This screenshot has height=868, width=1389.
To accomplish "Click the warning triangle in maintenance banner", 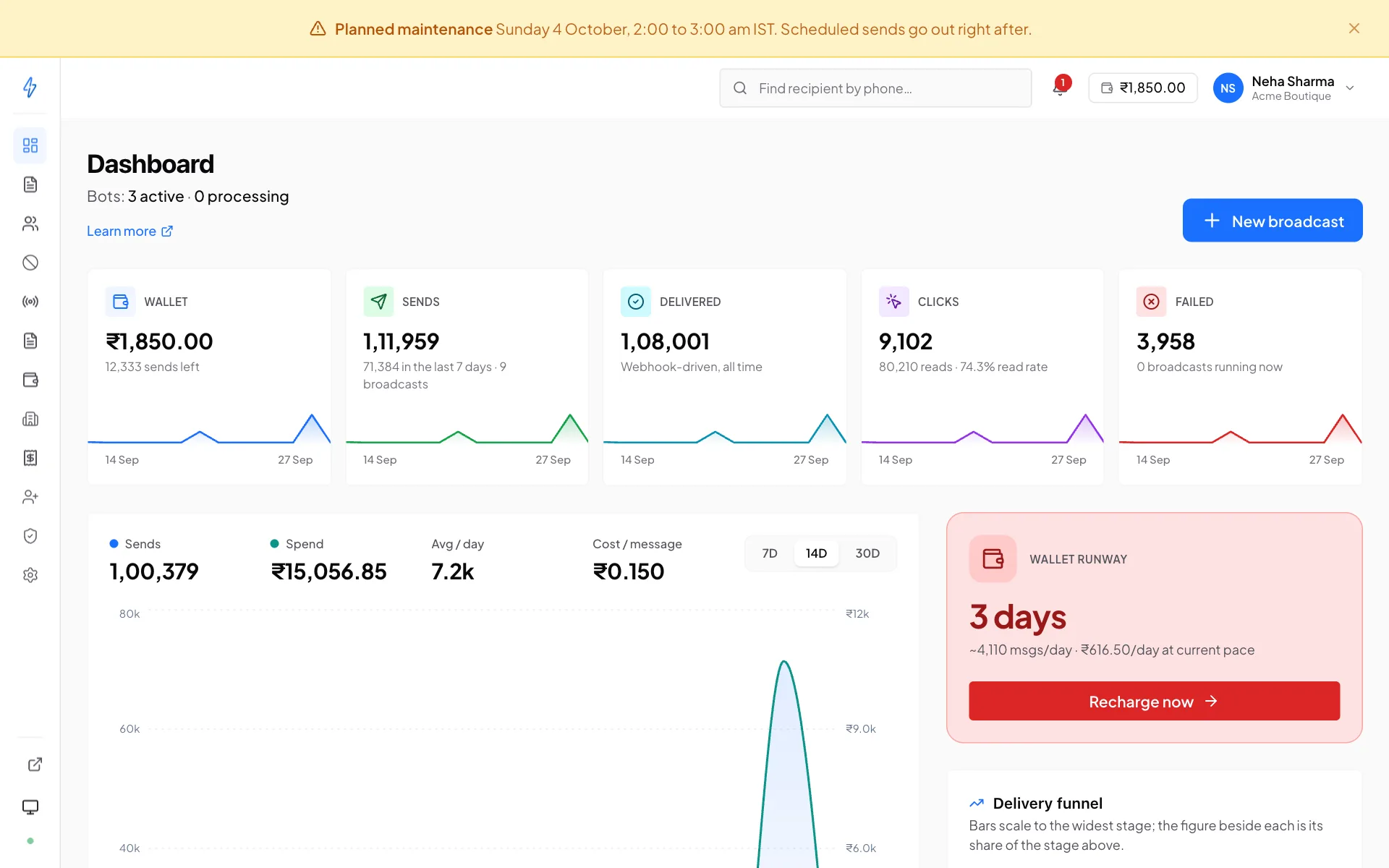I will 318,29.
